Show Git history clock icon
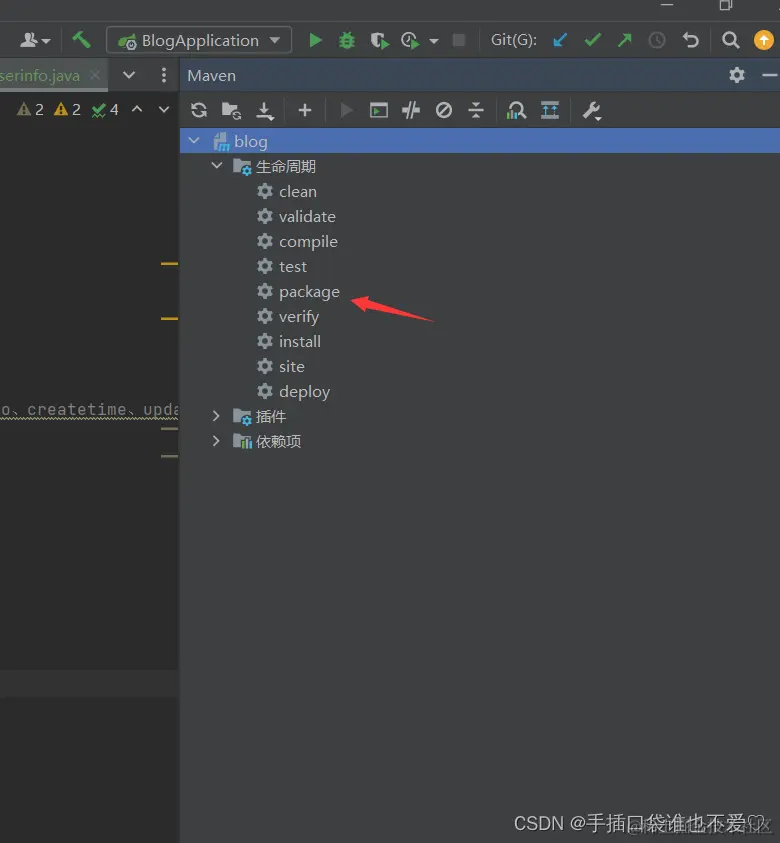Screen dimensions: 780x843 click(657, 40)
